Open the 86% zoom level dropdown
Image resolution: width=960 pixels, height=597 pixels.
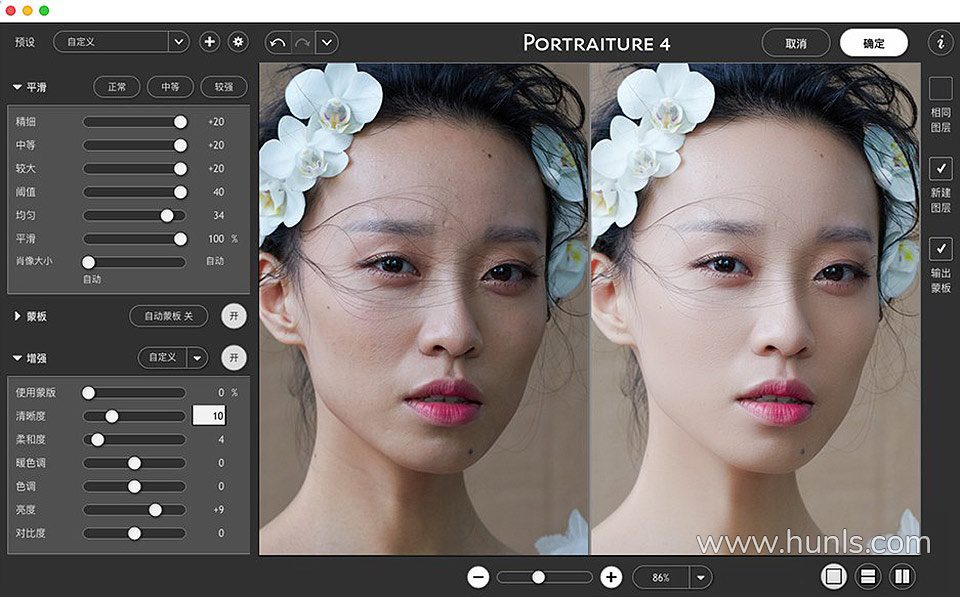(700, 577)
